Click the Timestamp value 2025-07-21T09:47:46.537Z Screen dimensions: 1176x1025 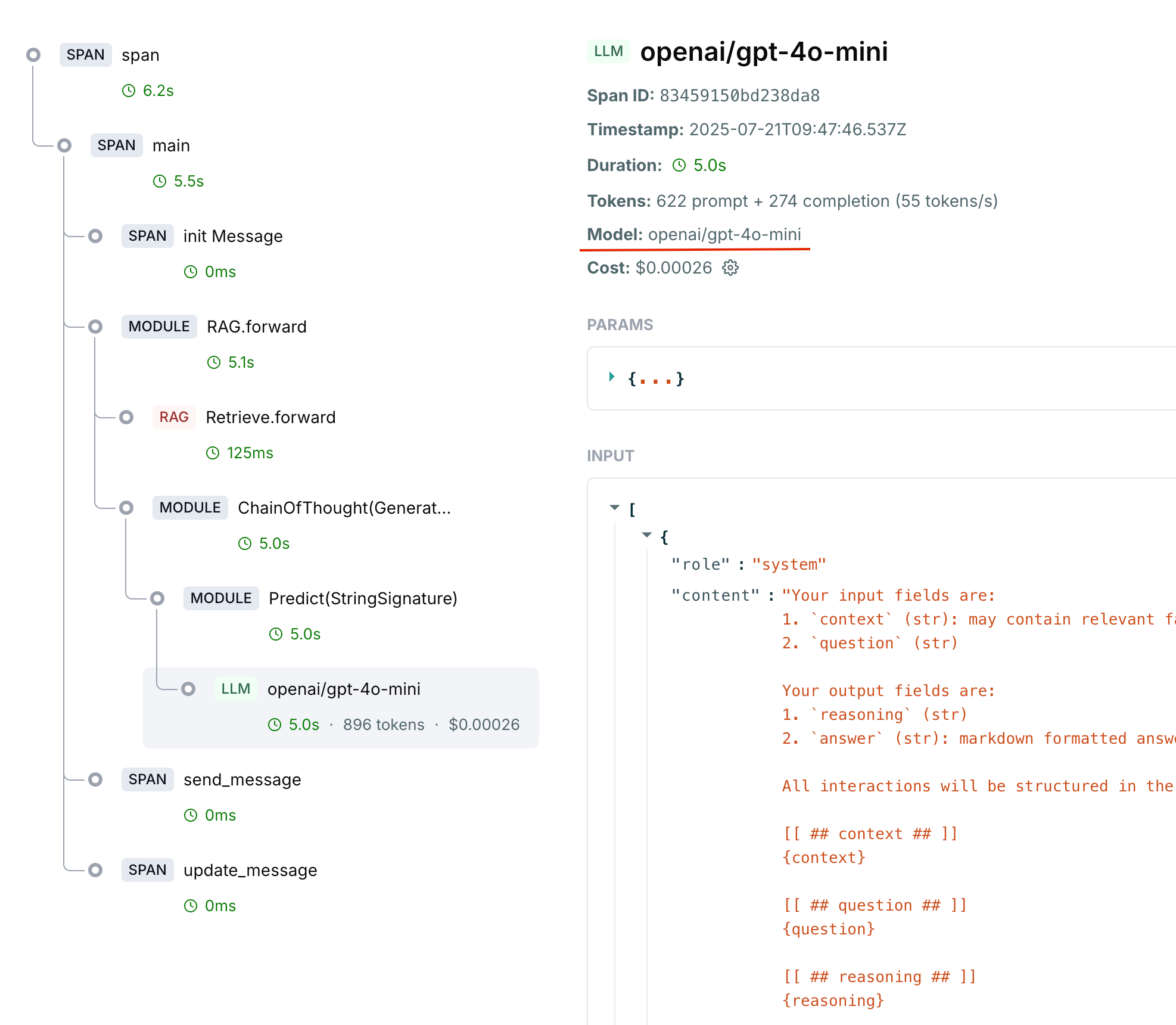point(798,129)
